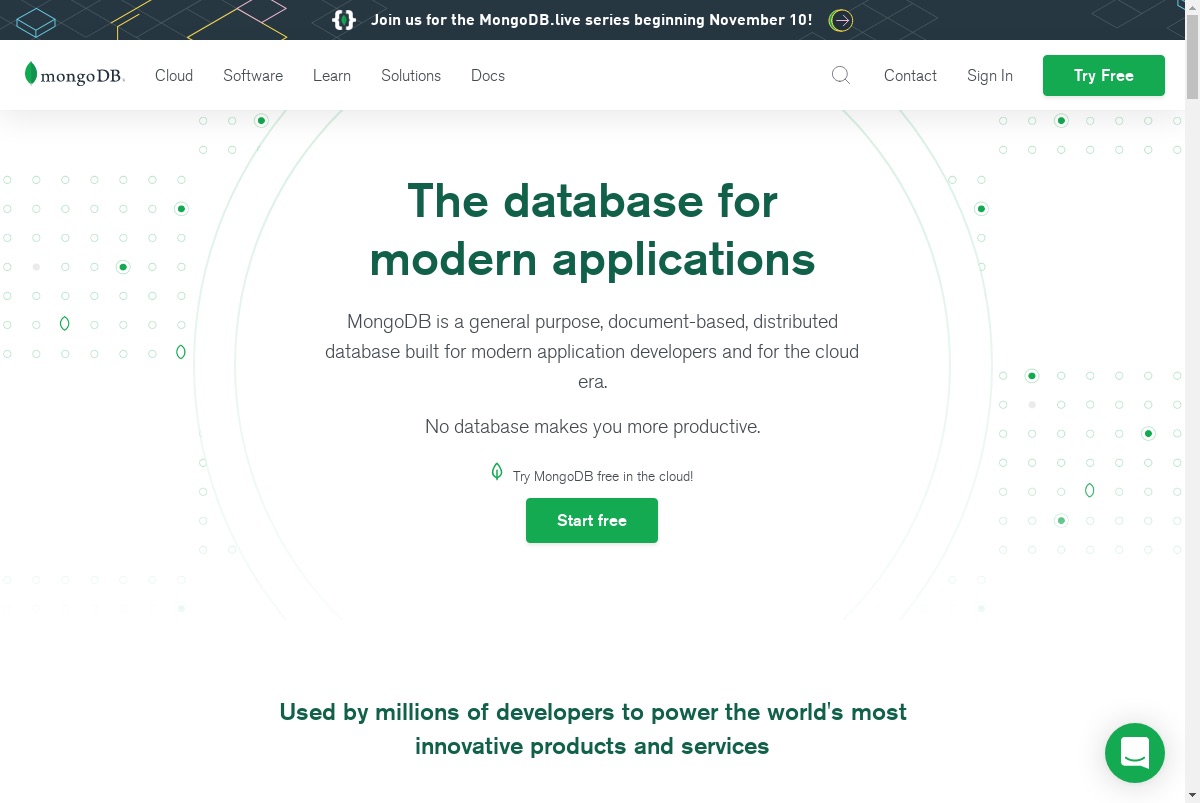Open the Software menu
Screen dimensions: 1200x803
pyautogui.click(x=253, y=75)
